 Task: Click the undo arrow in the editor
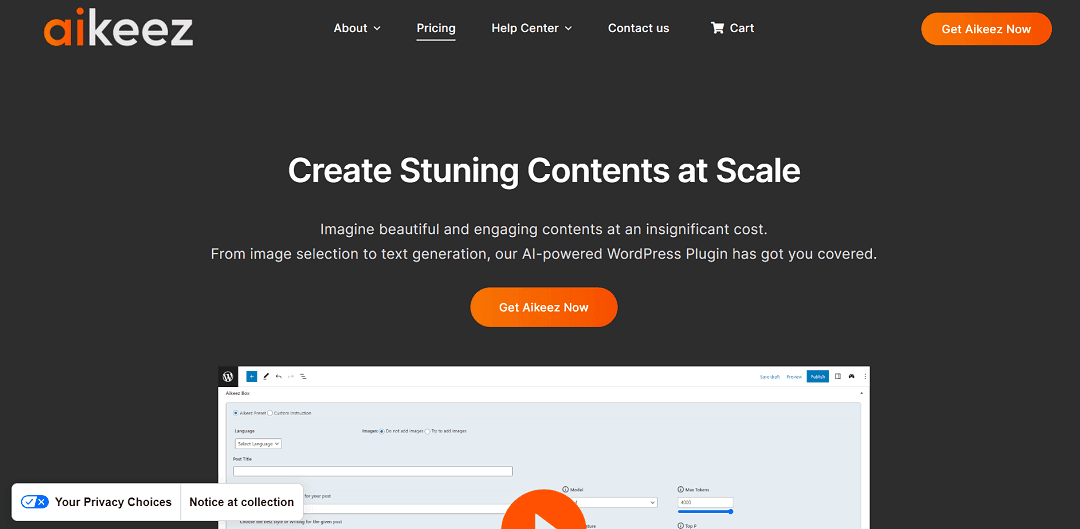click(x=278, y=377)
